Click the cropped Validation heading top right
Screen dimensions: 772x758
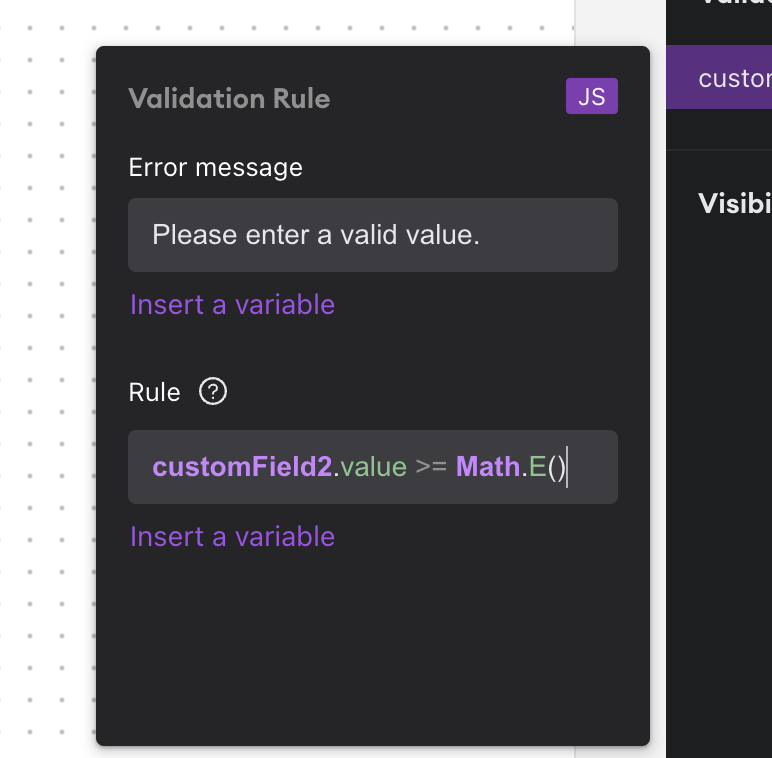click(735, 3)
